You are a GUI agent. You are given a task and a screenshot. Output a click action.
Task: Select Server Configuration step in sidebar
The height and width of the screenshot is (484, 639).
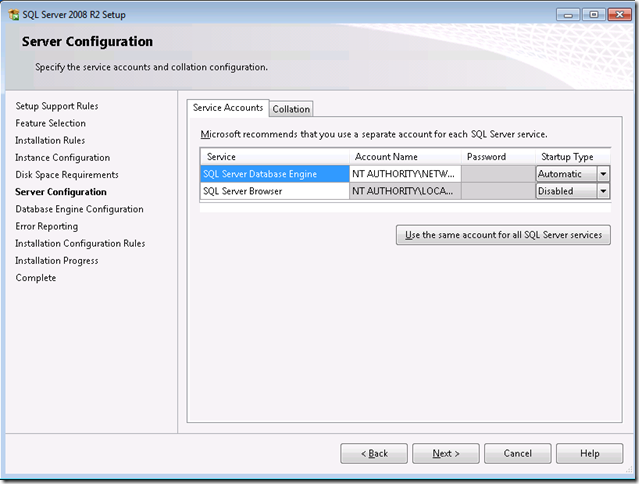(x=61, y=192)
